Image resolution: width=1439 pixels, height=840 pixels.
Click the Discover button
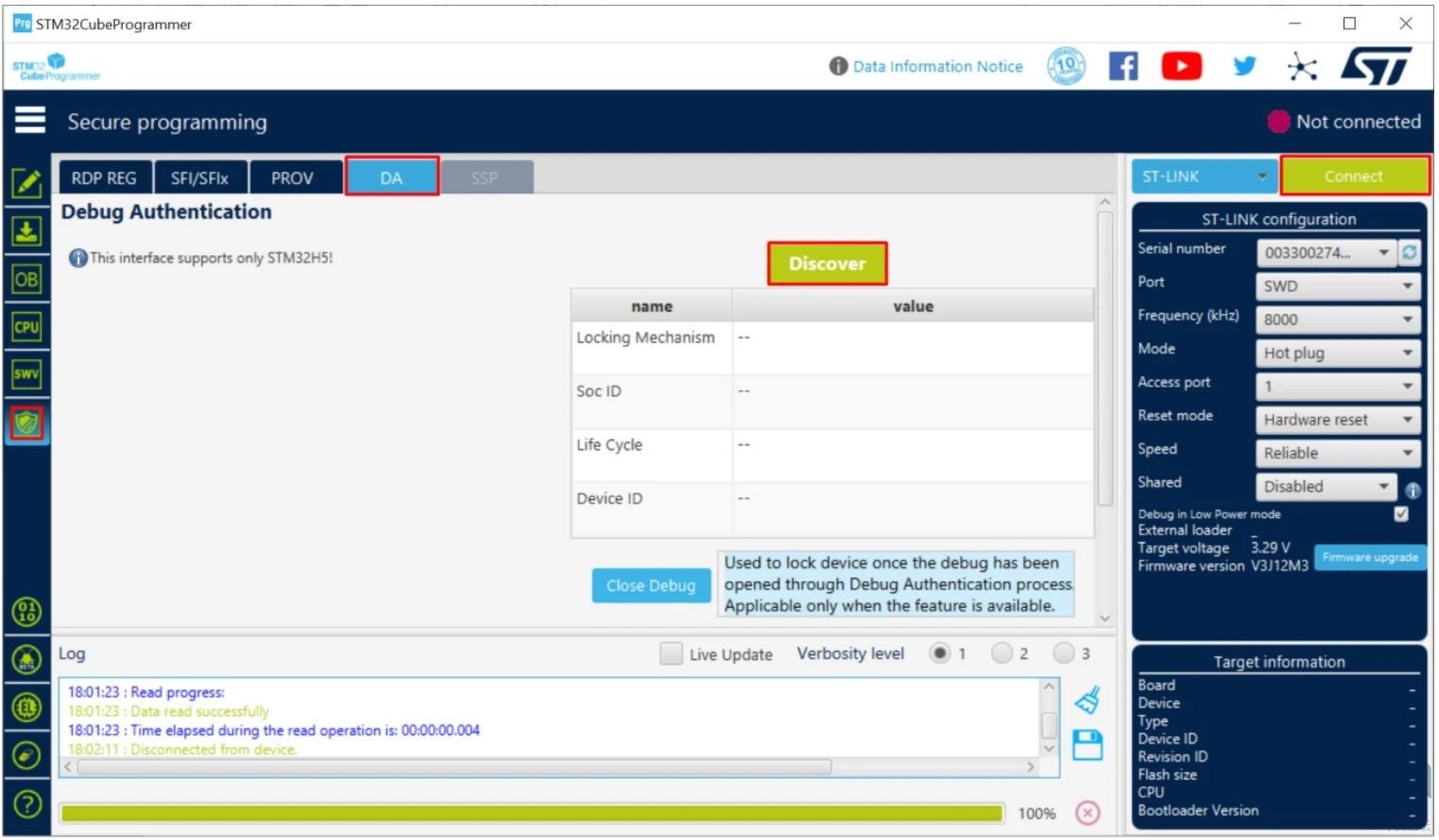827,264
